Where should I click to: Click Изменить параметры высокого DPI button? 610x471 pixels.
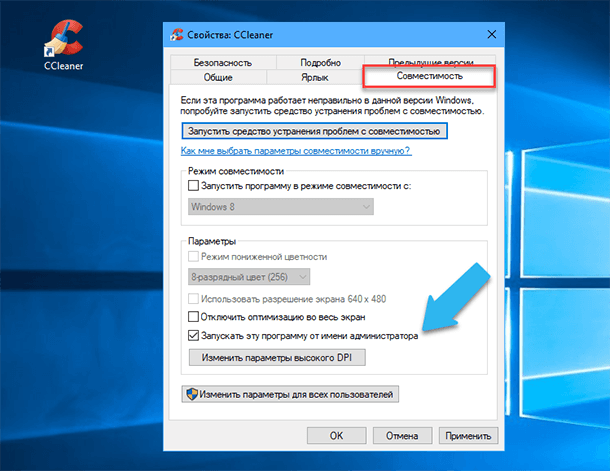[x=277, y=357]
